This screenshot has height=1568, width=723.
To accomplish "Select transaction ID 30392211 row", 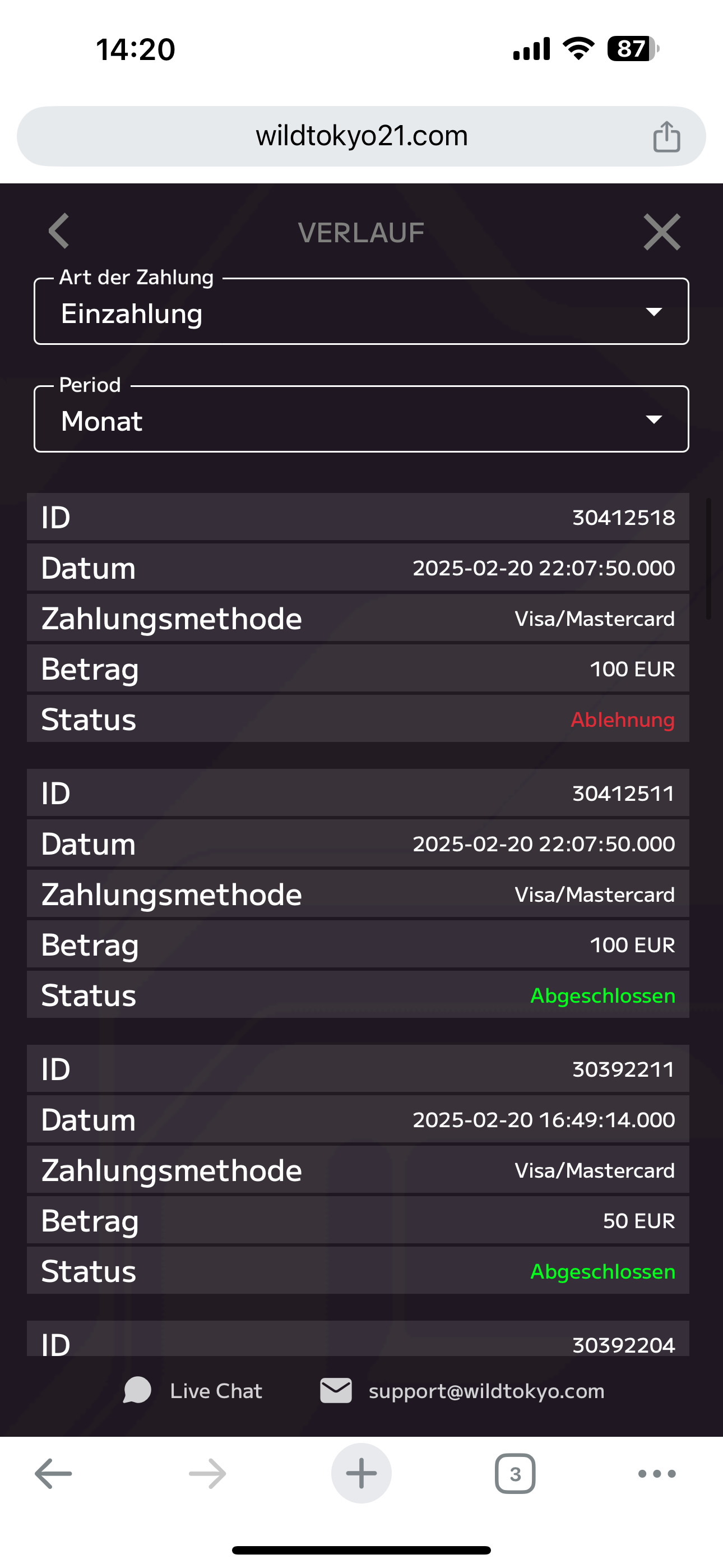I will [x=358, y=1069].
